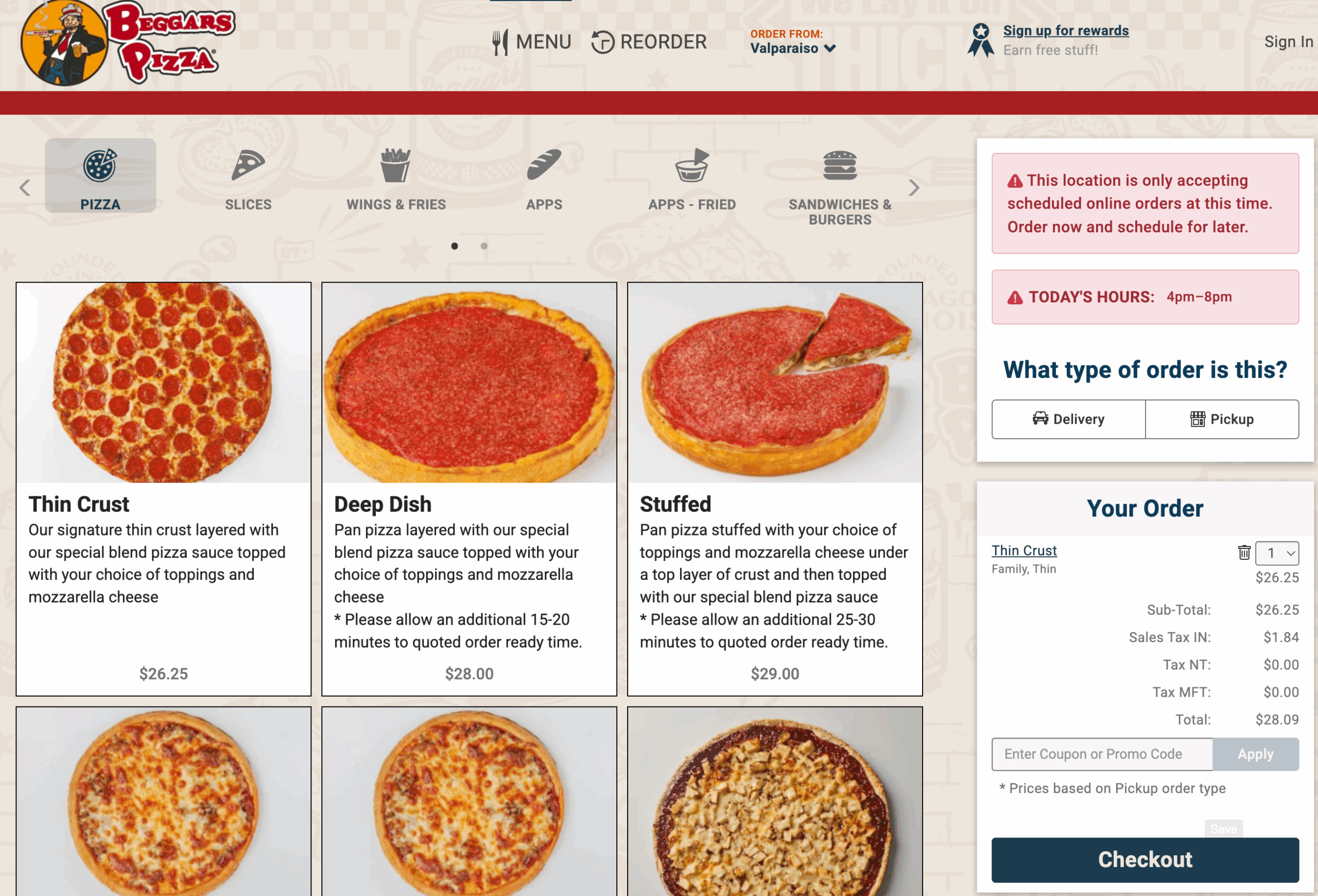Click the Beggars Pizza logo

128,43
